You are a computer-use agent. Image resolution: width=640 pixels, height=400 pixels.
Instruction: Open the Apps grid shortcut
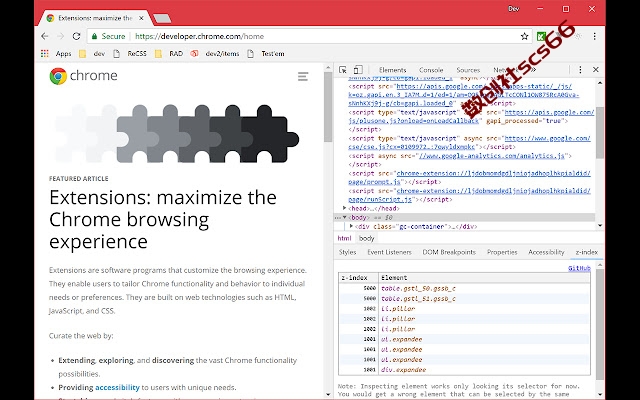(x=56, y=53)
